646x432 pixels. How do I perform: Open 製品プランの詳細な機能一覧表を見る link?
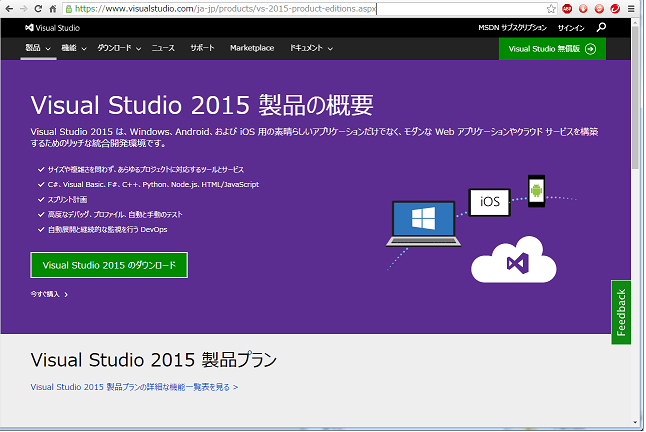tap(134, 387)
